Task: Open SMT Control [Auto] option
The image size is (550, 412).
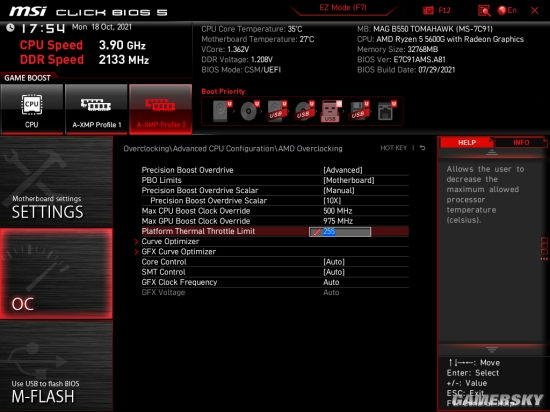Action: 334,272
